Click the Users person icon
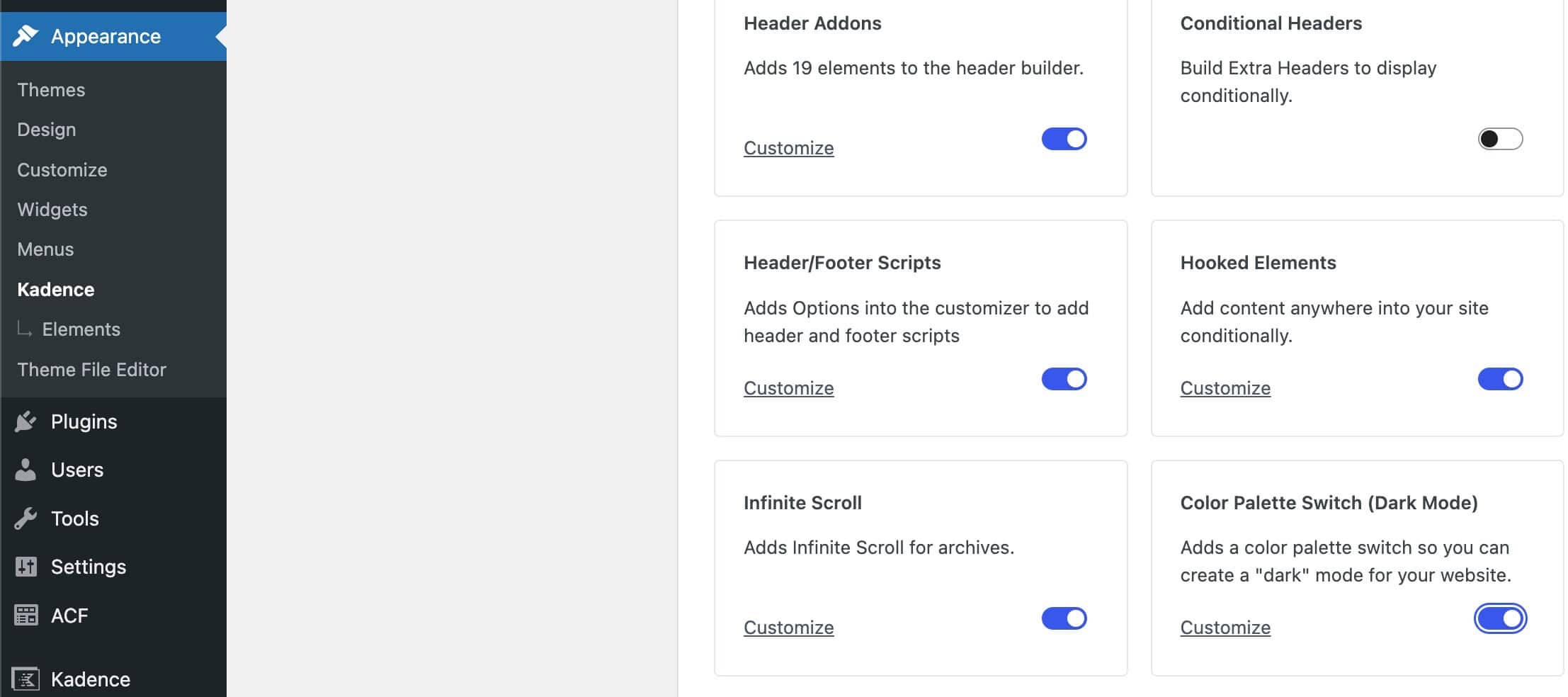The image size is (1568, 697). coord(25,470)
